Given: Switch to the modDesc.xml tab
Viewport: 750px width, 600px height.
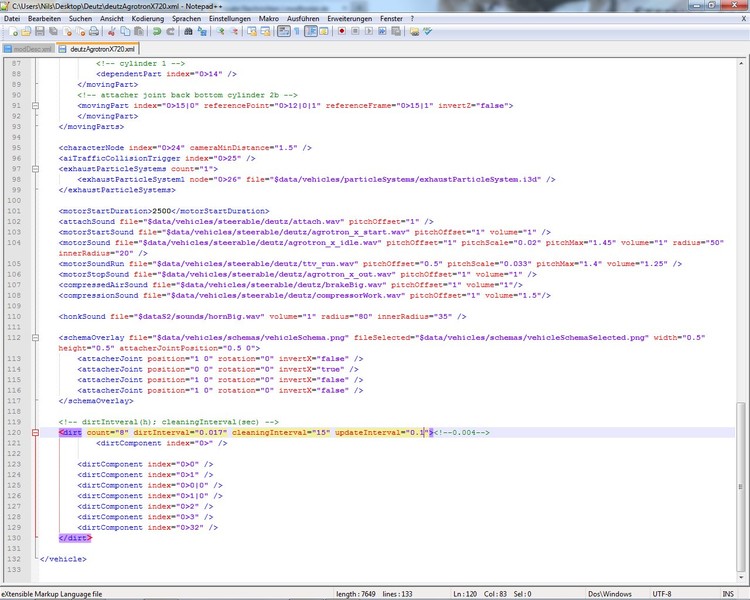Looking at the screenshot, I should click(x=29, y=49).
